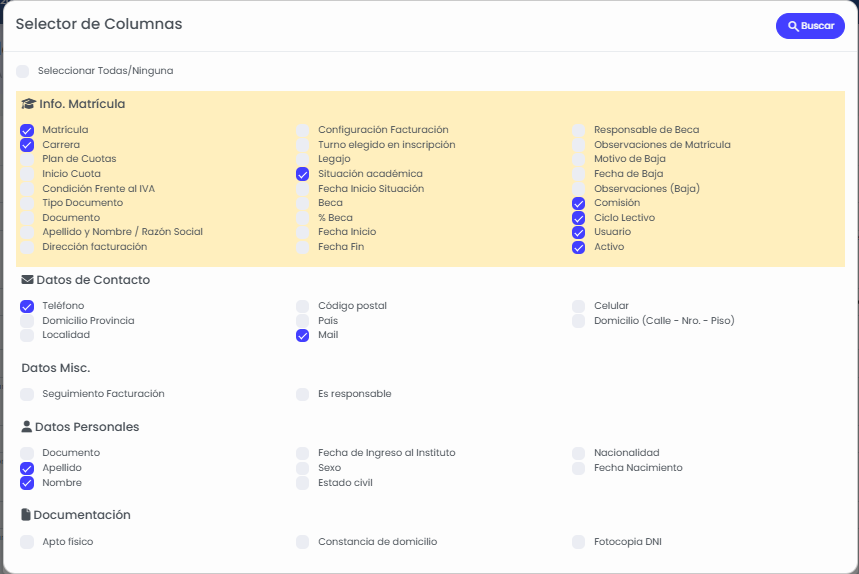The width and height of the screenshot is (859, 574).
Task: Check Fecha Fin option
Action: tap(302, 247)
